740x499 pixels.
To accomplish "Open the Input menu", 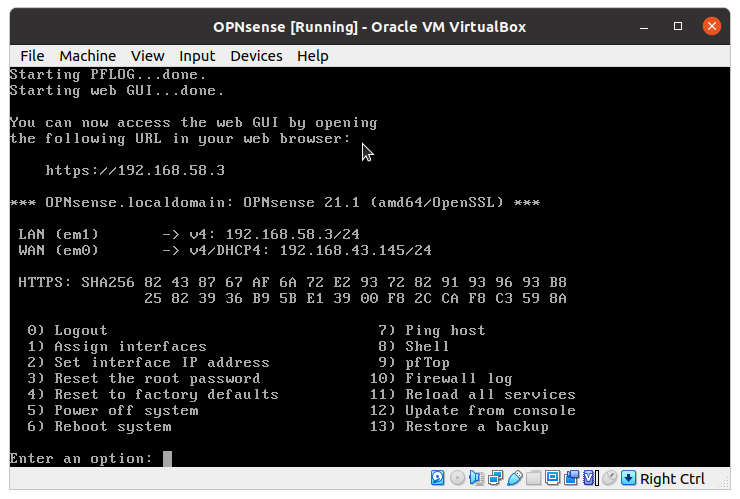I will (x=197, y=56).
